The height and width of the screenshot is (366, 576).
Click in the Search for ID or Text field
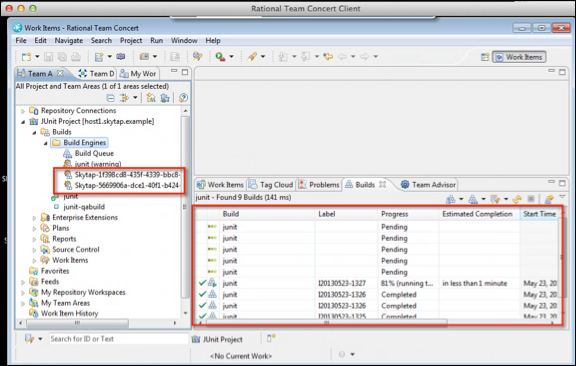tap(118, 339)
